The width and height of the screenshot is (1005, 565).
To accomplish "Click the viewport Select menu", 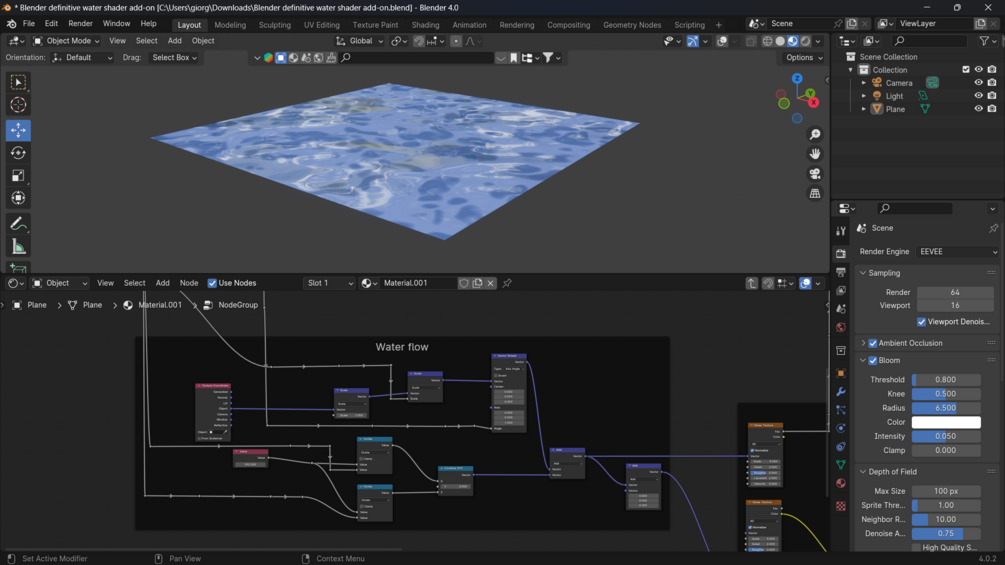I will [146, 41].
